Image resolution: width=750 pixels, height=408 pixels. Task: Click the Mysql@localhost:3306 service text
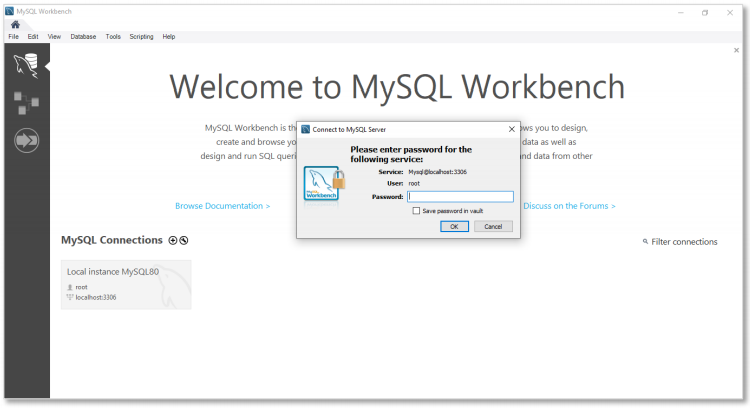point(438,172)
